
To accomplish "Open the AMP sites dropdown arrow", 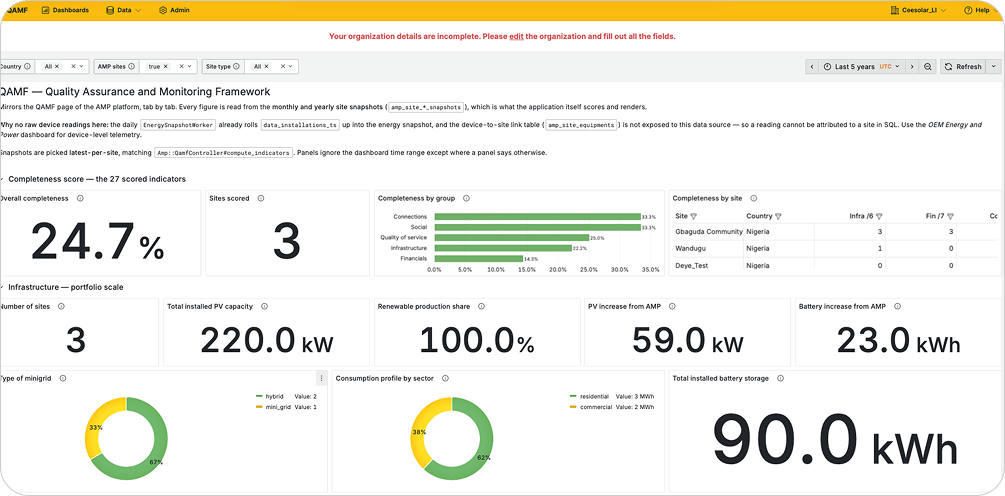I will point(191,67).
